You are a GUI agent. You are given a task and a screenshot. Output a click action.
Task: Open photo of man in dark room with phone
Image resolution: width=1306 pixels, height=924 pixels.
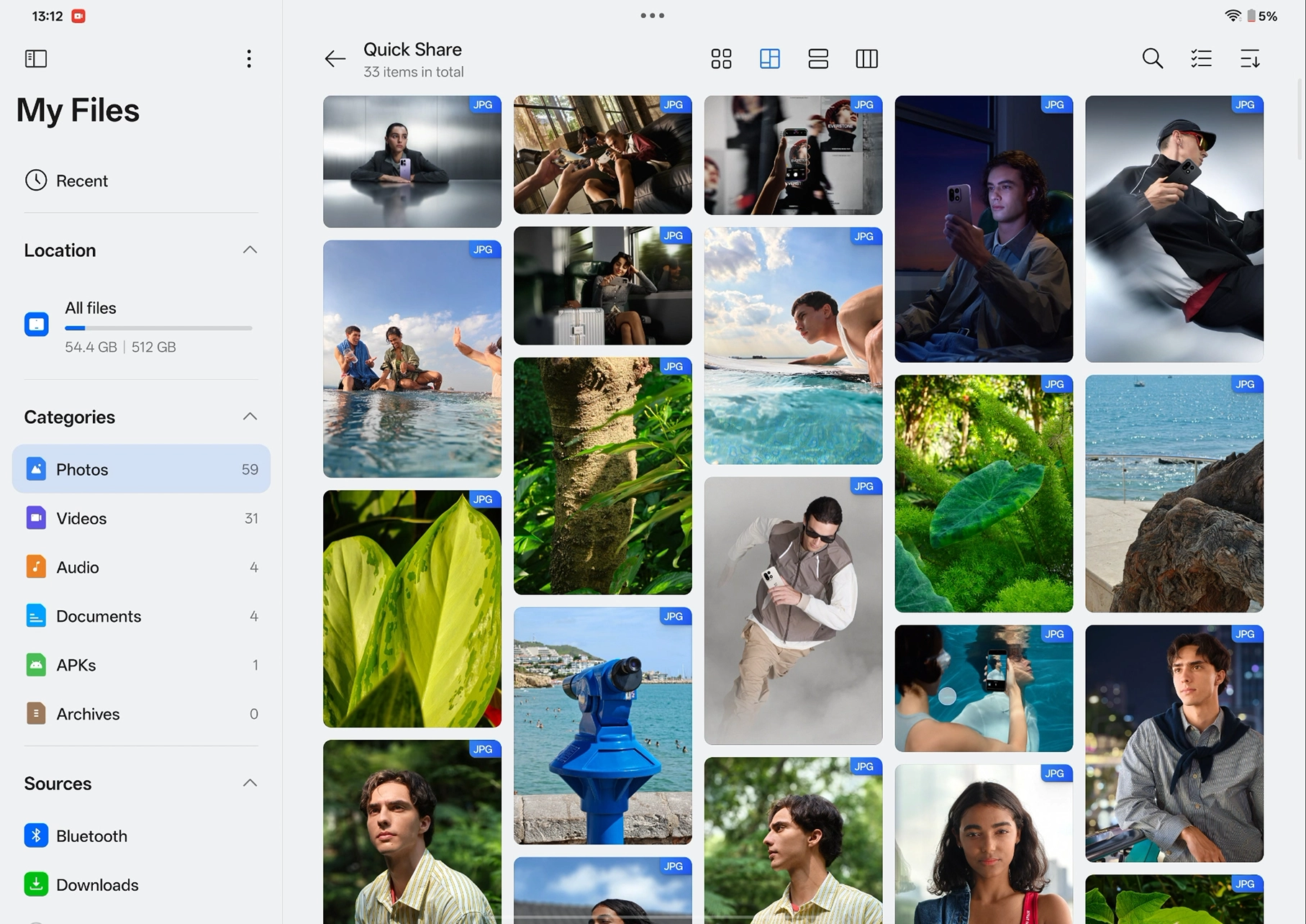(x=984, y=229)
